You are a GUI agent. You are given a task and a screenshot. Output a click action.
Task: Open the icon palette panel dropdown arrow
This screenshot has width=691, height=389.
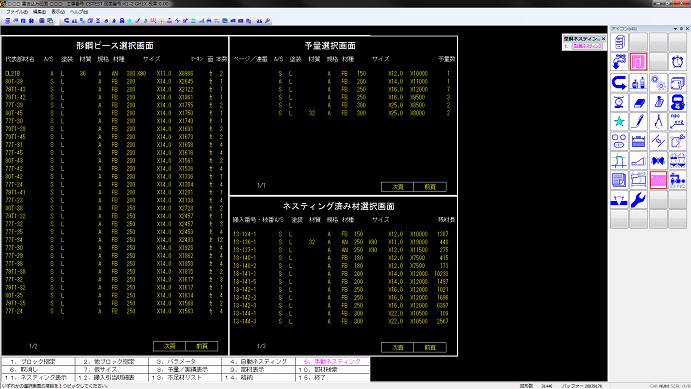(675, 29)
